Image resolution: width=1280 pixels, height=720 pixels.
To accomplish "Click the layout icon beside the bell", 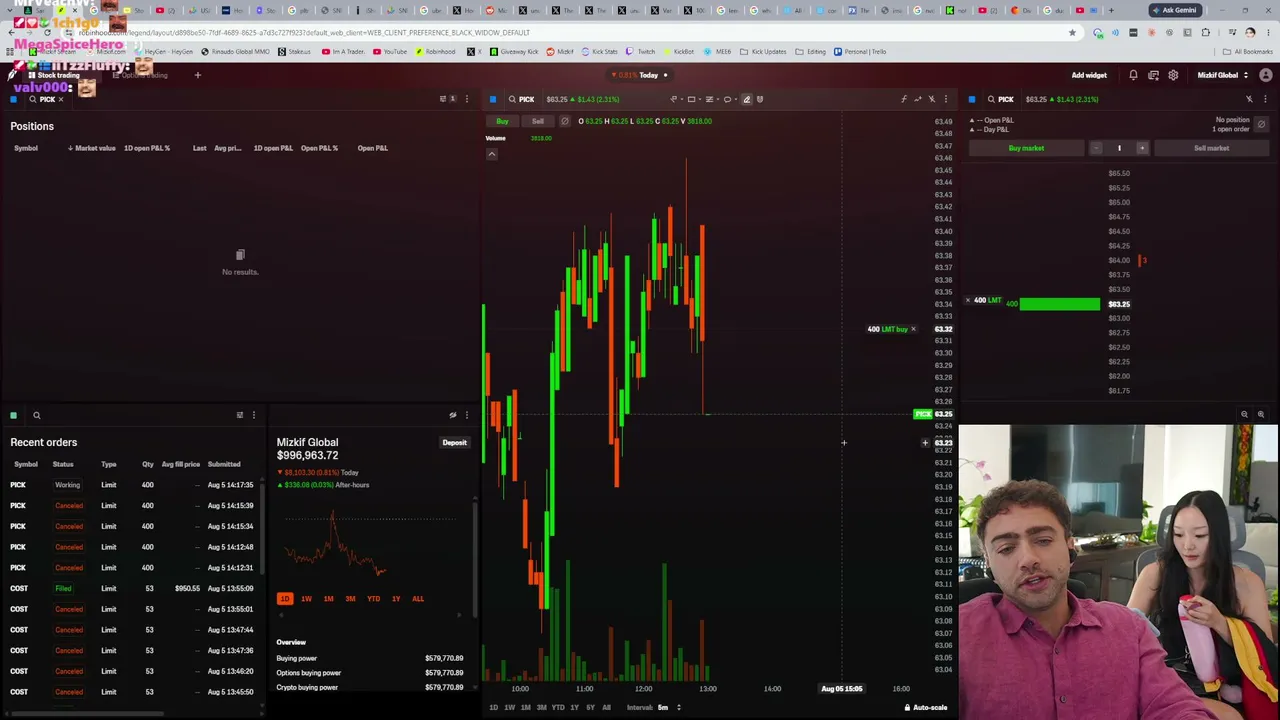I will tap(1153, 75).
